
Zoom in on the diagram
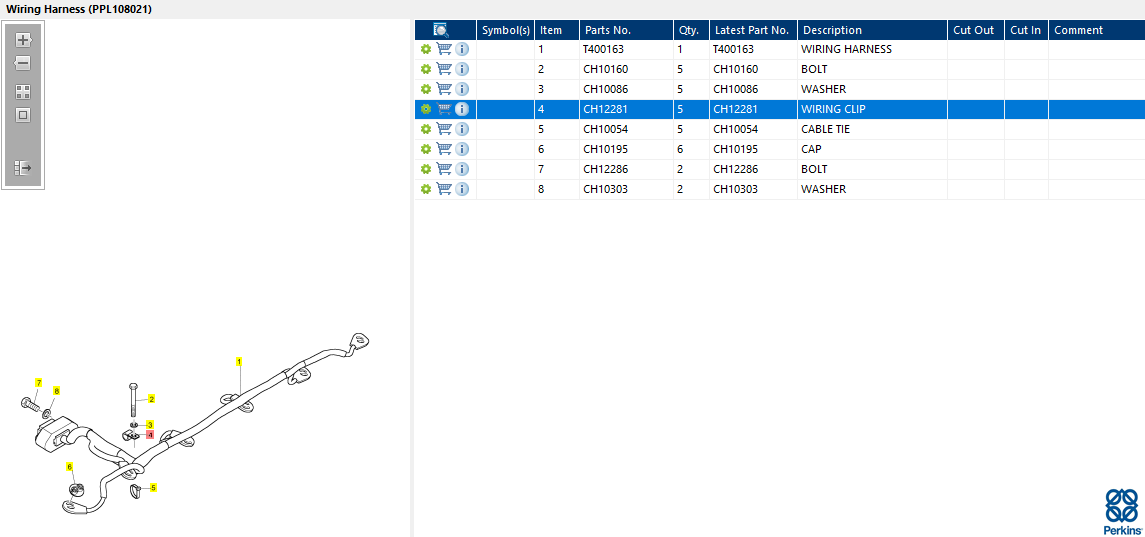pyautogui.click(x=23, y=40)
